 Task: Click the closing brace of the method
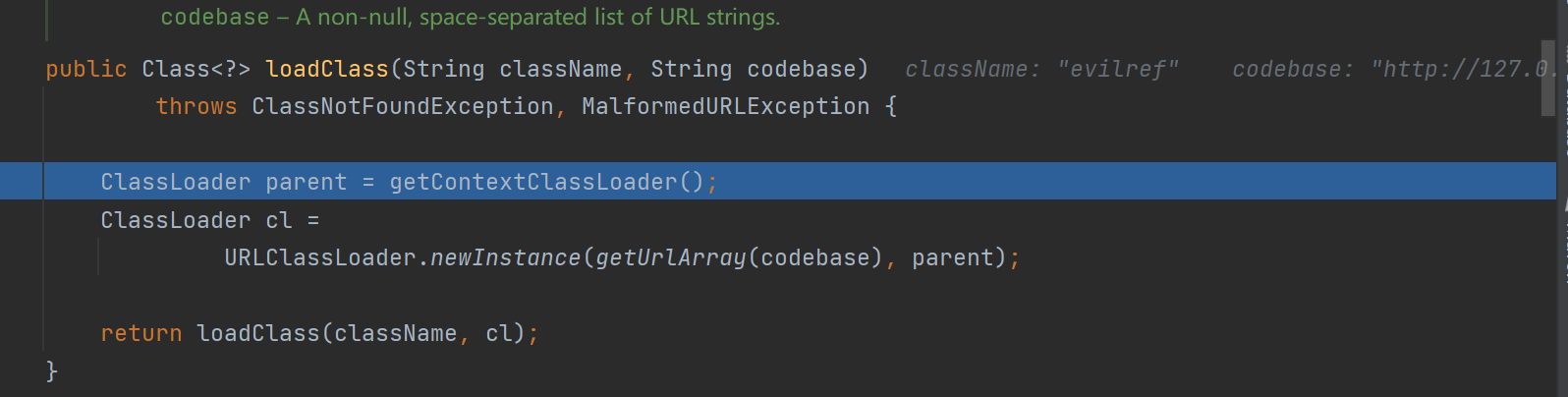[52, 370]
